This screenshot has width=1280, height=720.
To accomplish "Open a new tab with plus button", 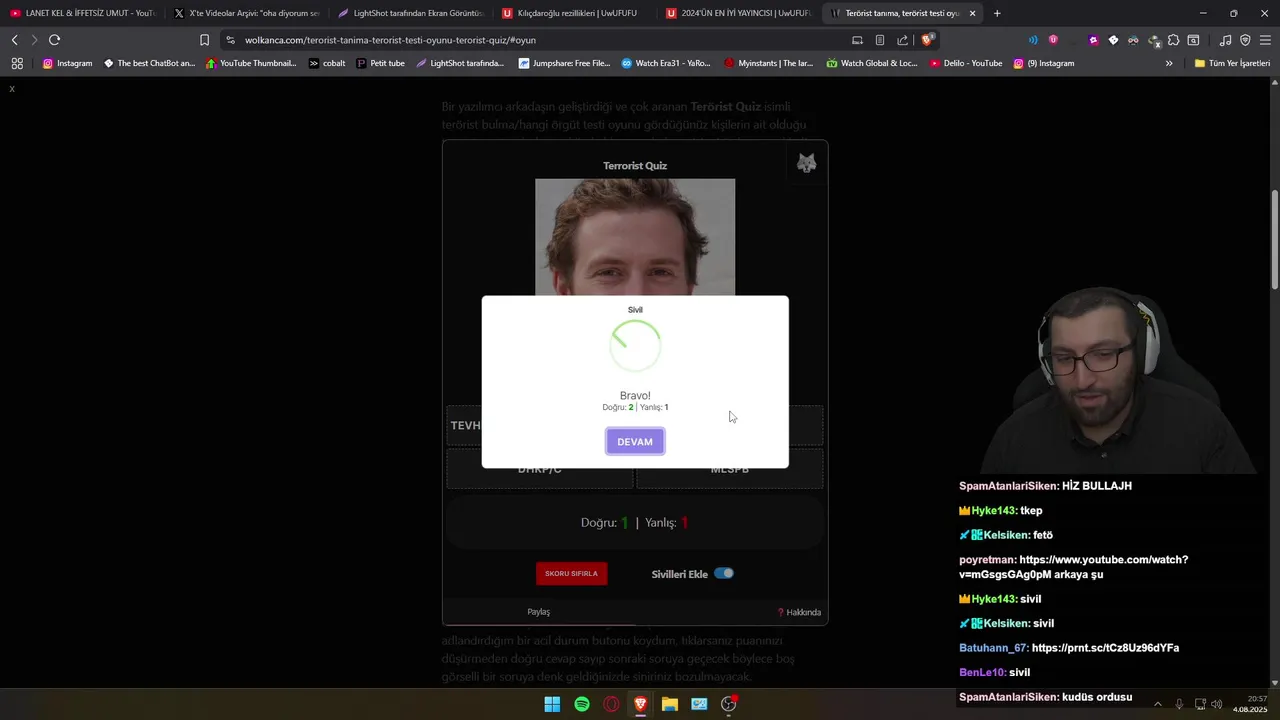I will pos(997,13).
